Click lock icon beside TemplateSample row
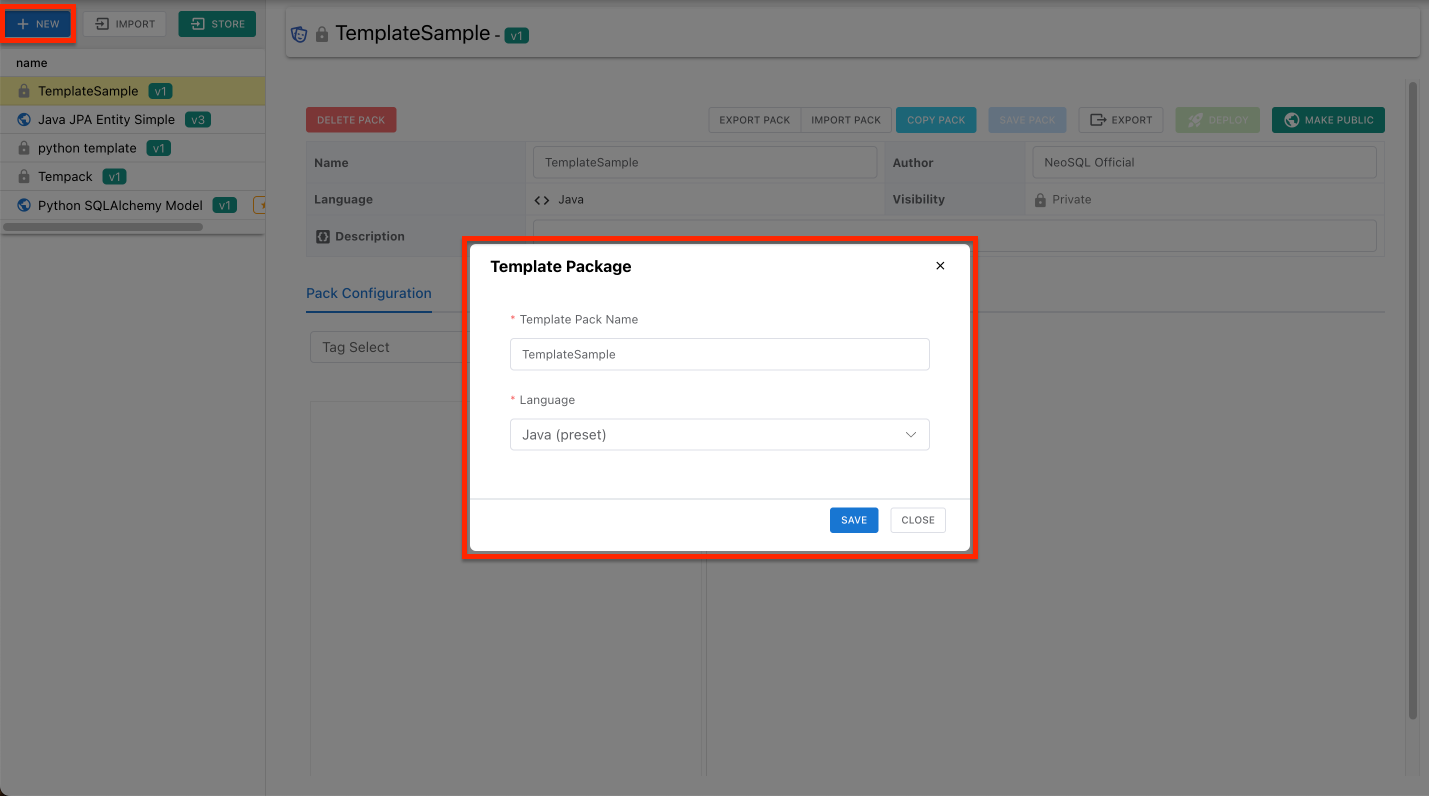The height and width of the screenshot is (799, 1429). click(24, 91)
